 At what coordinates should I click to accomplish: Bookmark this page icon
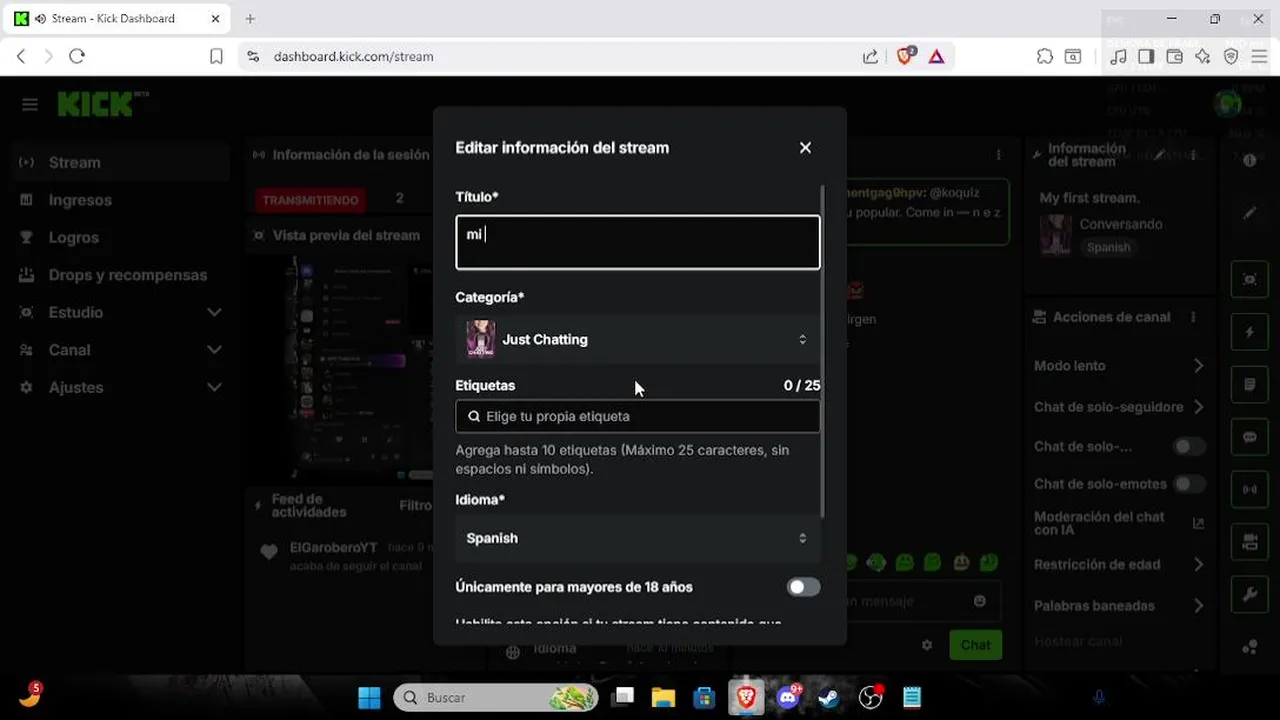[x=216, y=57]
